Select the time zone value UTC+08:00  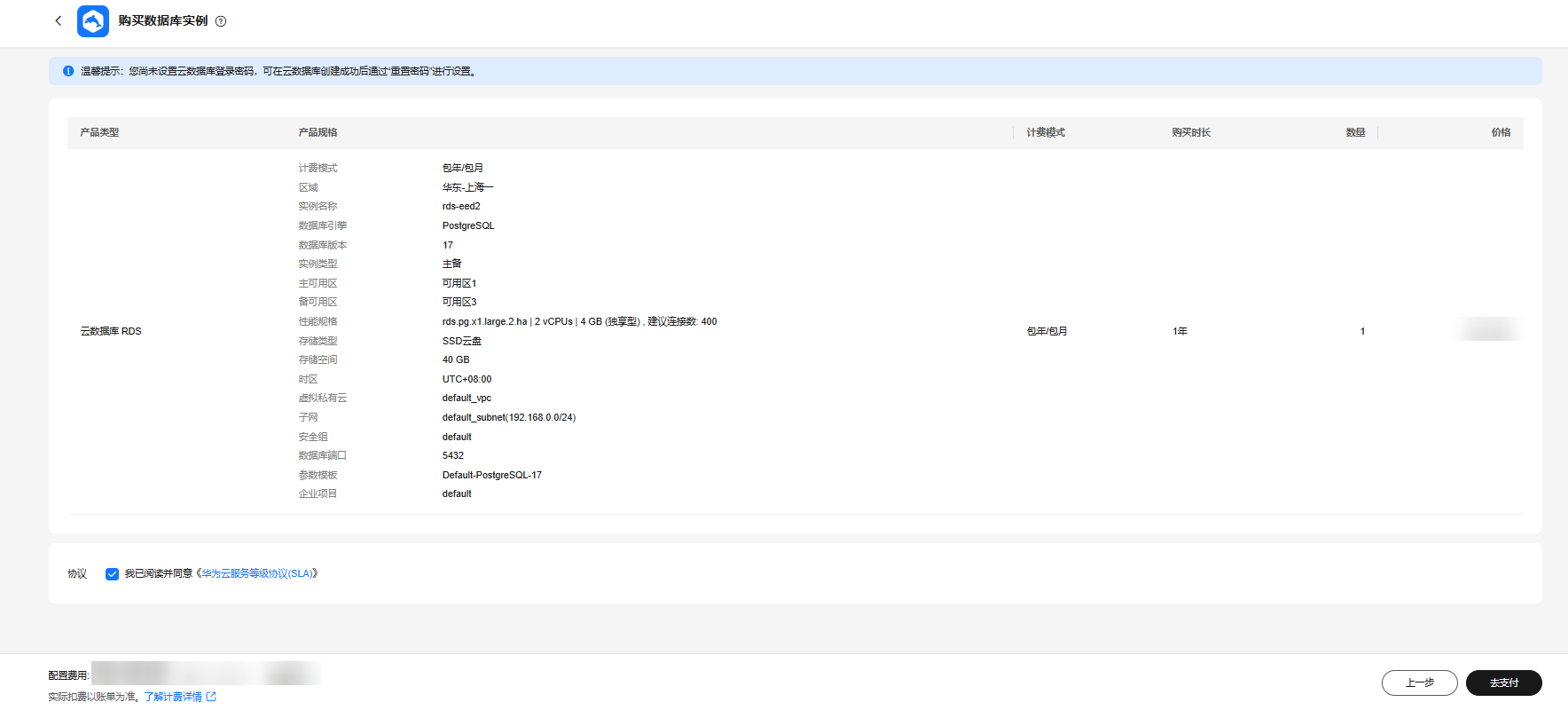(x=466, y=379)
